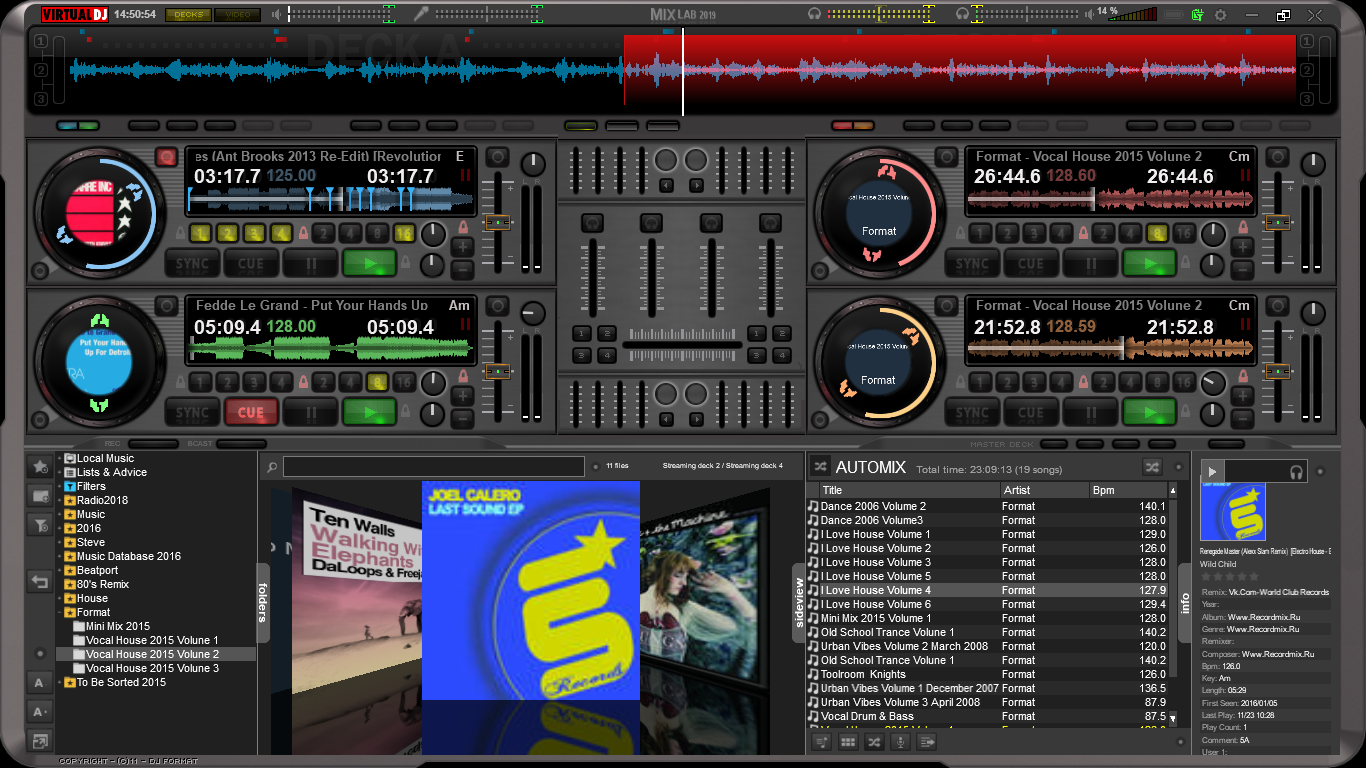The height and width of the screenshot is (768, 1366).
Task: Click the smaller font 'A-' sidebar icon
Action: click(40, 712)
